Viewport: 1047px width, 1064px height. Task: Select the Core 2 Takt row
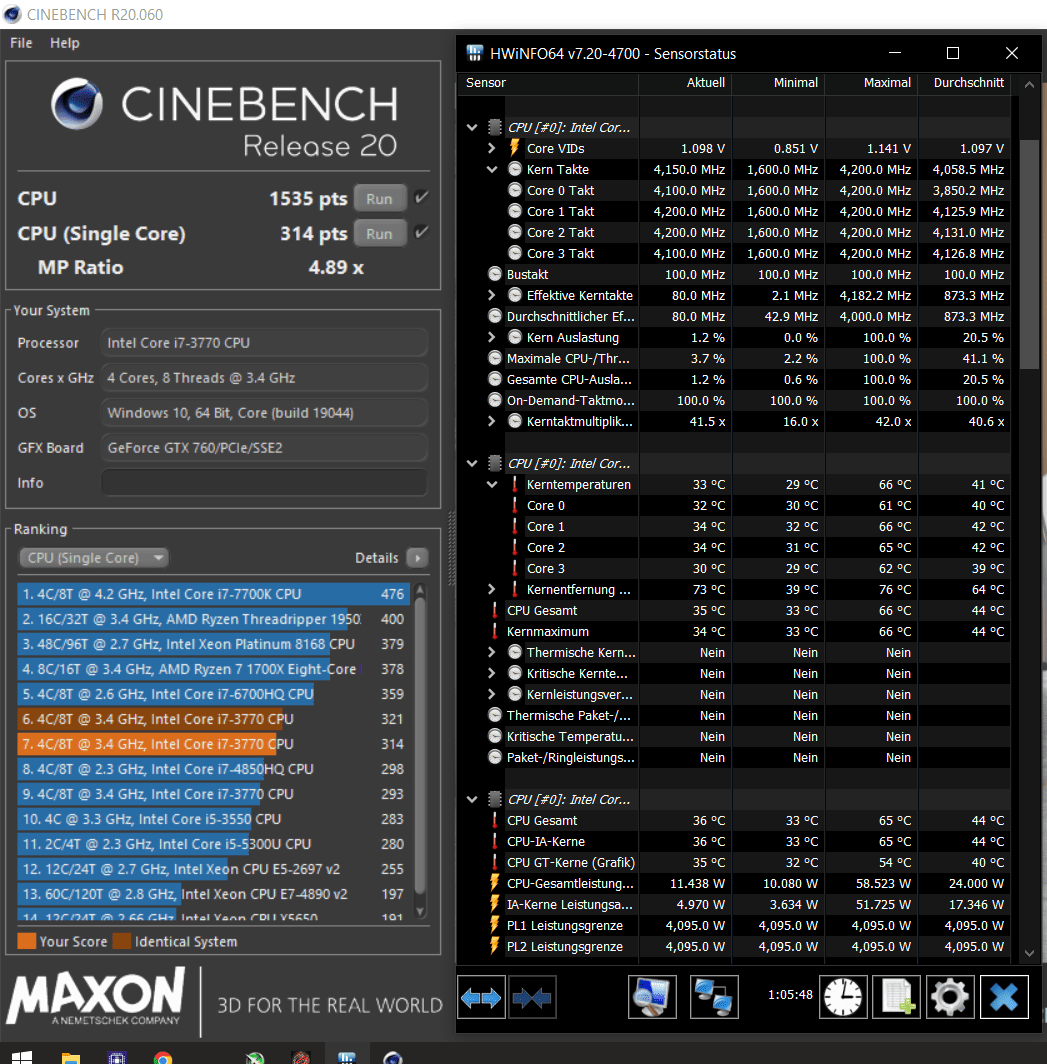pyautogui.click(x=735, y=232)
